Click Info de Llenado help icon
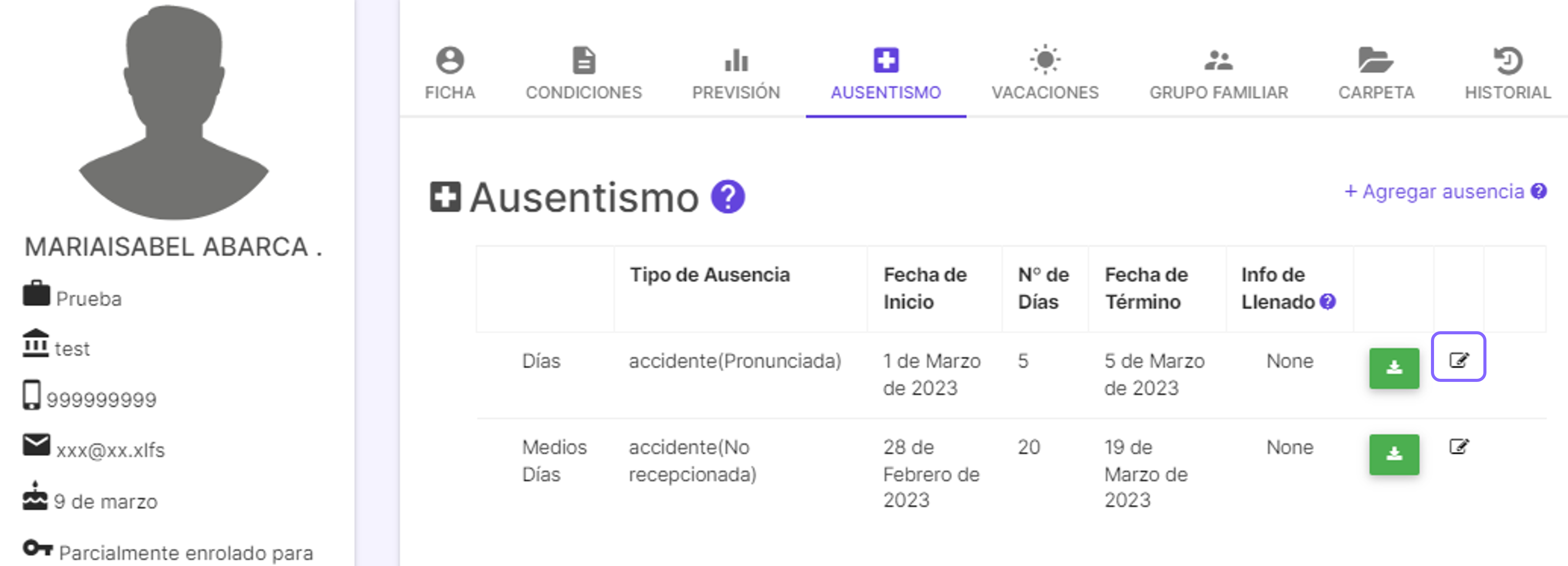Image resolution: width=1568 pixels, height=566 pixels. click(1327, 301)
